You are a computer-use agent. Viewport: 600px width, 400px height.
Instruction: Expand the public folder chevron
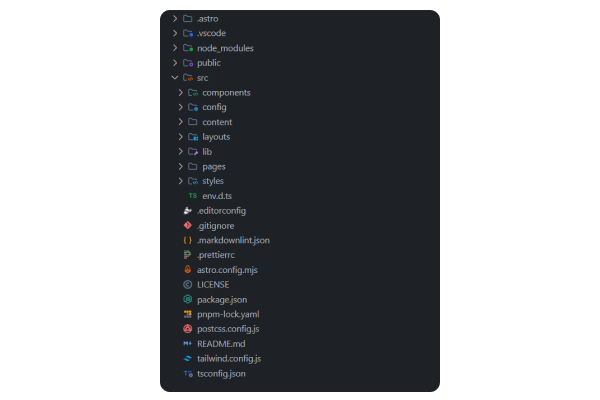175,63
